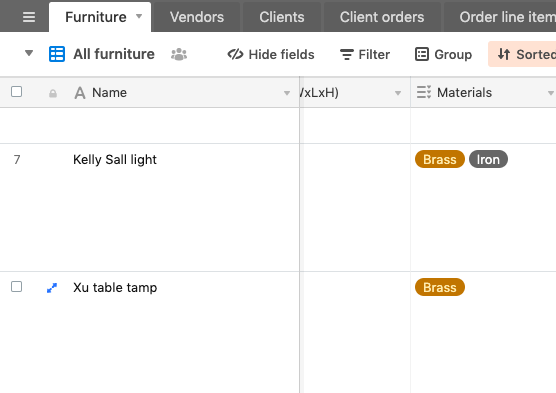Screen dimensions: 556x393
Task: Open the Furniture tab dropdown arrow
Action: (x=139, y=16)
